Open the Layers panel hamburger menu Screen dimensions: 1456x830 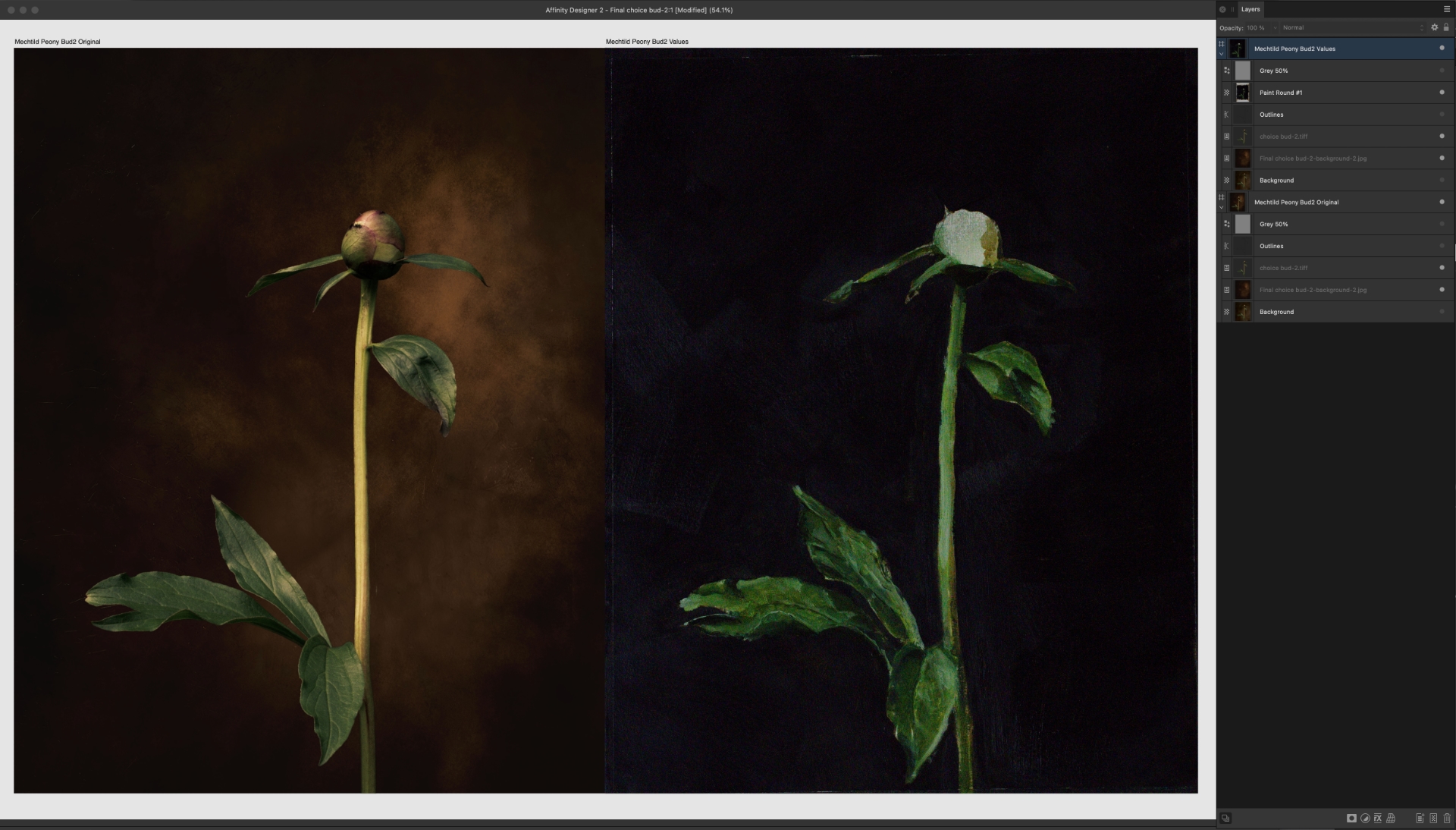coord(1447,9)
